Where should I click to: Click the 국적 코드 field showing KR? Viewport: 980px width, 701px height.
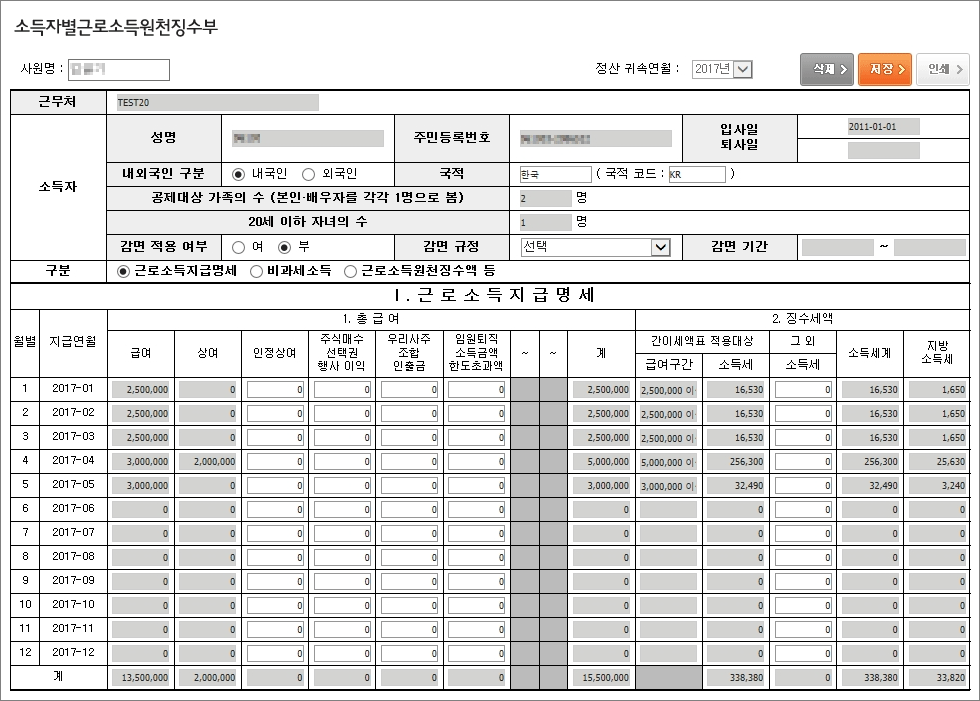click(695, 172)
